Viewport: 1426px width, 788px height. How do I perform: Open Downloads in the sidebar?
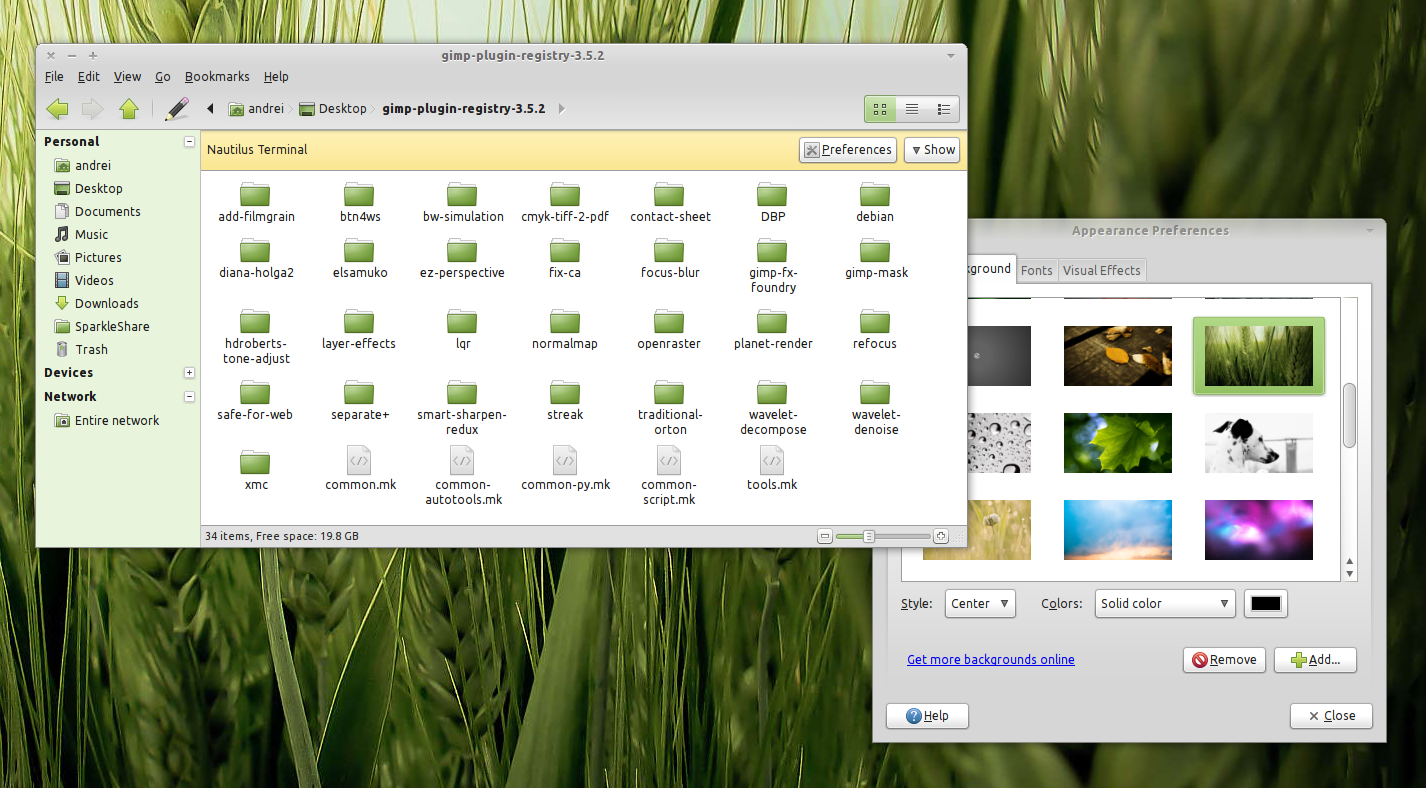(96, 304)
